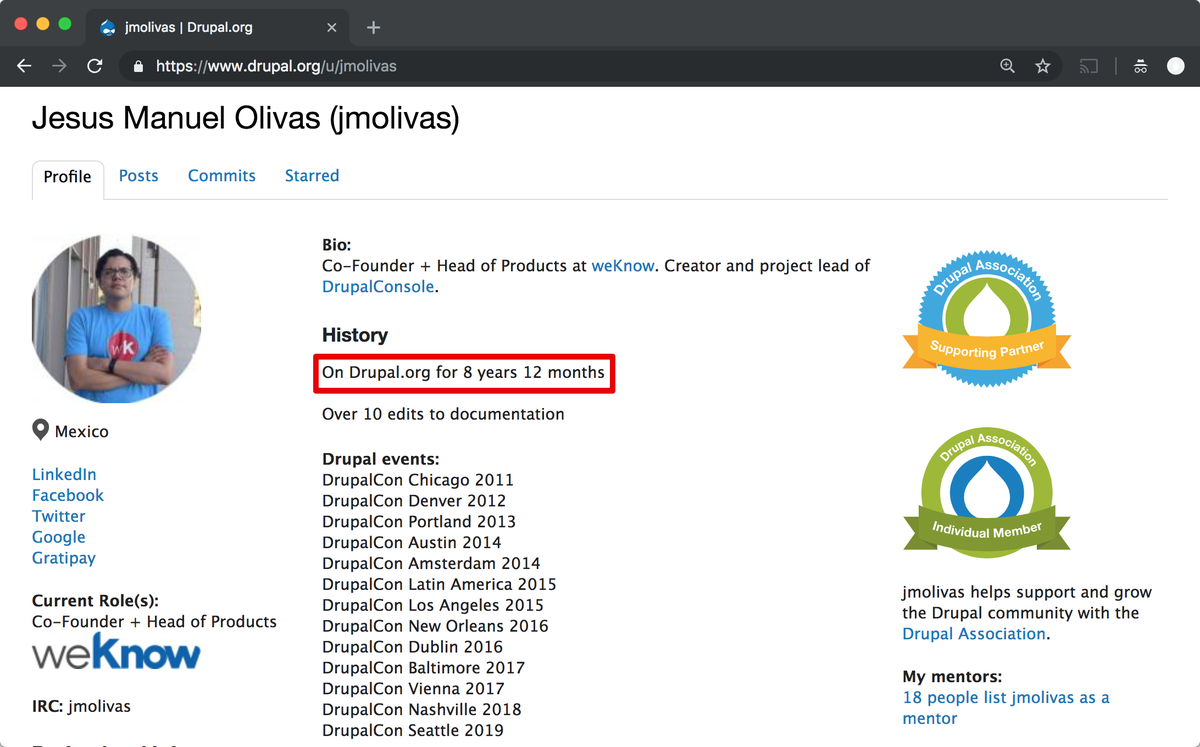Click the page heading Jesus Manuel Olivas
This screenshot has width=1200, height=747.
coord(246,119)
